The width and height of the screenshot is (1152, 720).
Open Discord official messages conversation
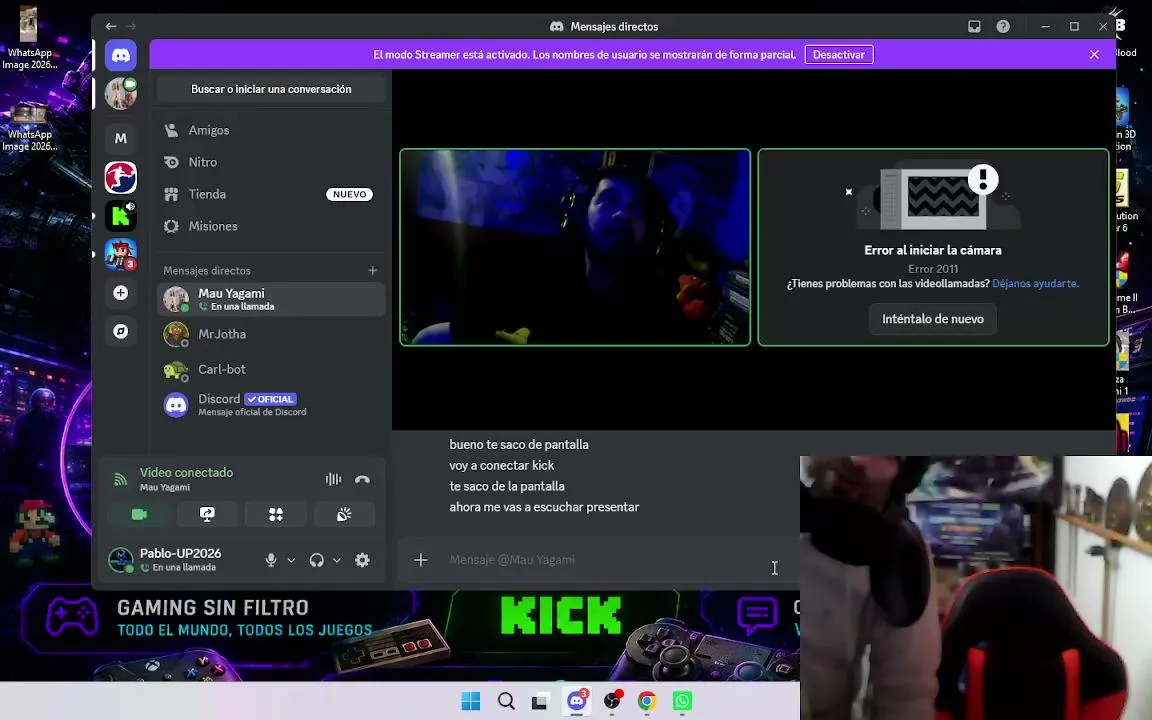pyautogui.click(x=271, y=405)
